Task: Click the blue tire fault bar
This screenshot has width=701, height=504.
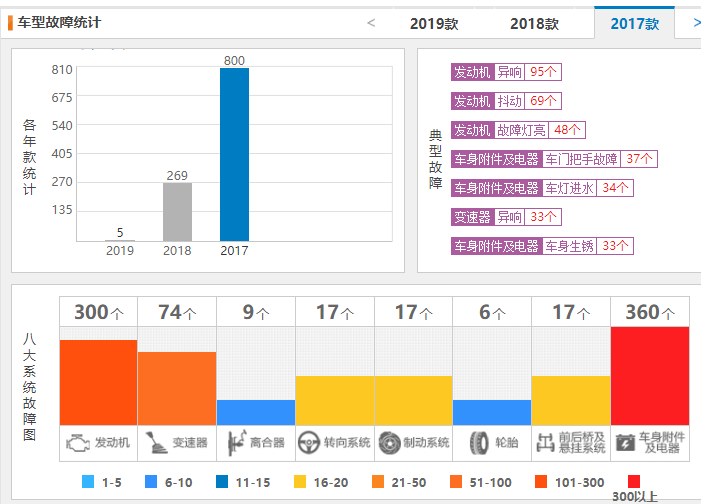Action: (492, 412)
